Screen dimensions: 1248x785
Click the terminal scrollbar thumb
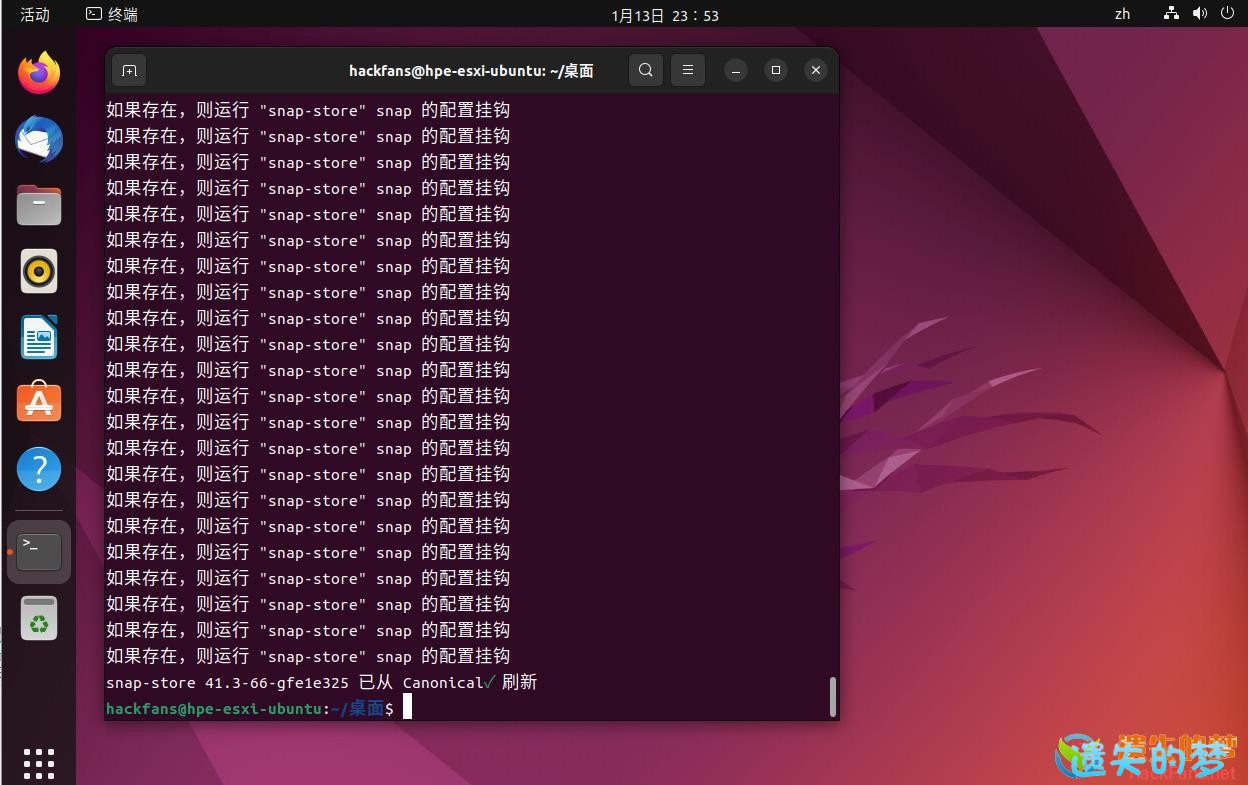(832, 697)
